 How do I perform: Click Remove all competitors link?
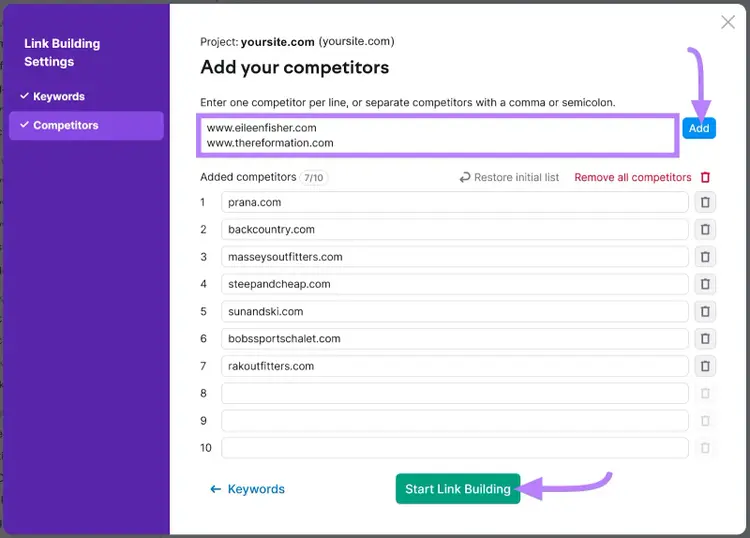(632, 177)
